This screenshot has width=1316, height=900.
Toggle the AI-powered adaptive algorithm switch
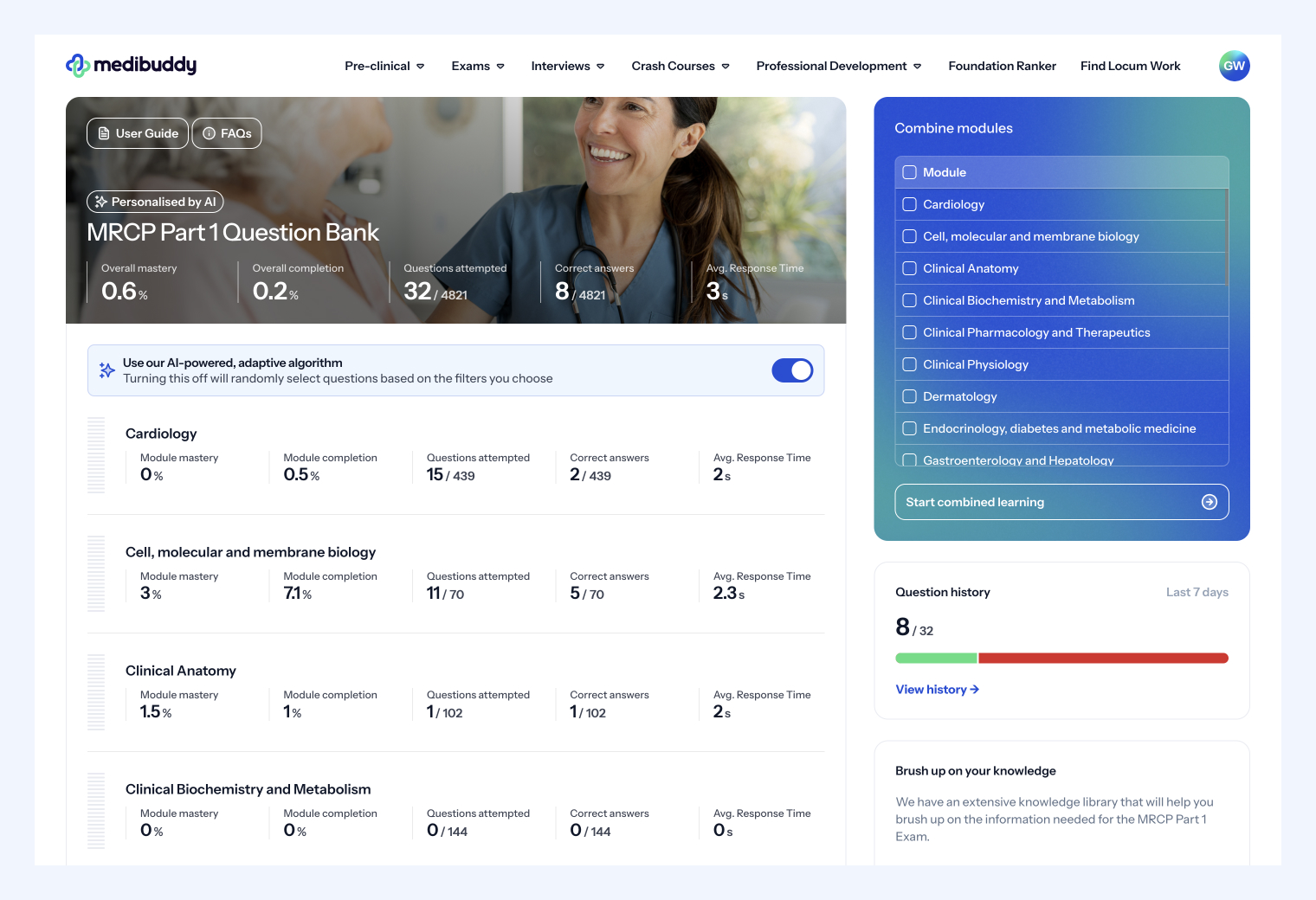click(x=792, y=370)
